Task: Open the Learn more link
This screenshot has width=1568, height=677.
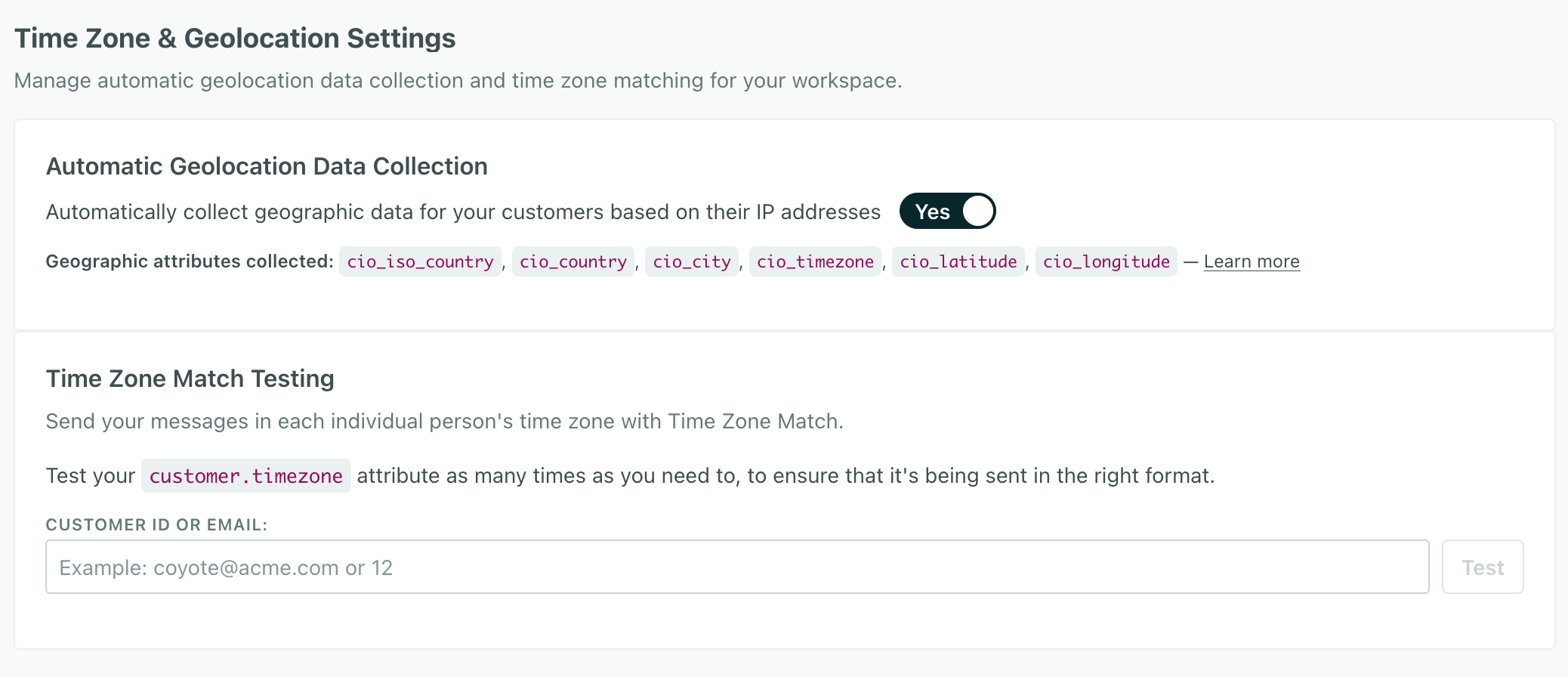Action: [1252, 261]
